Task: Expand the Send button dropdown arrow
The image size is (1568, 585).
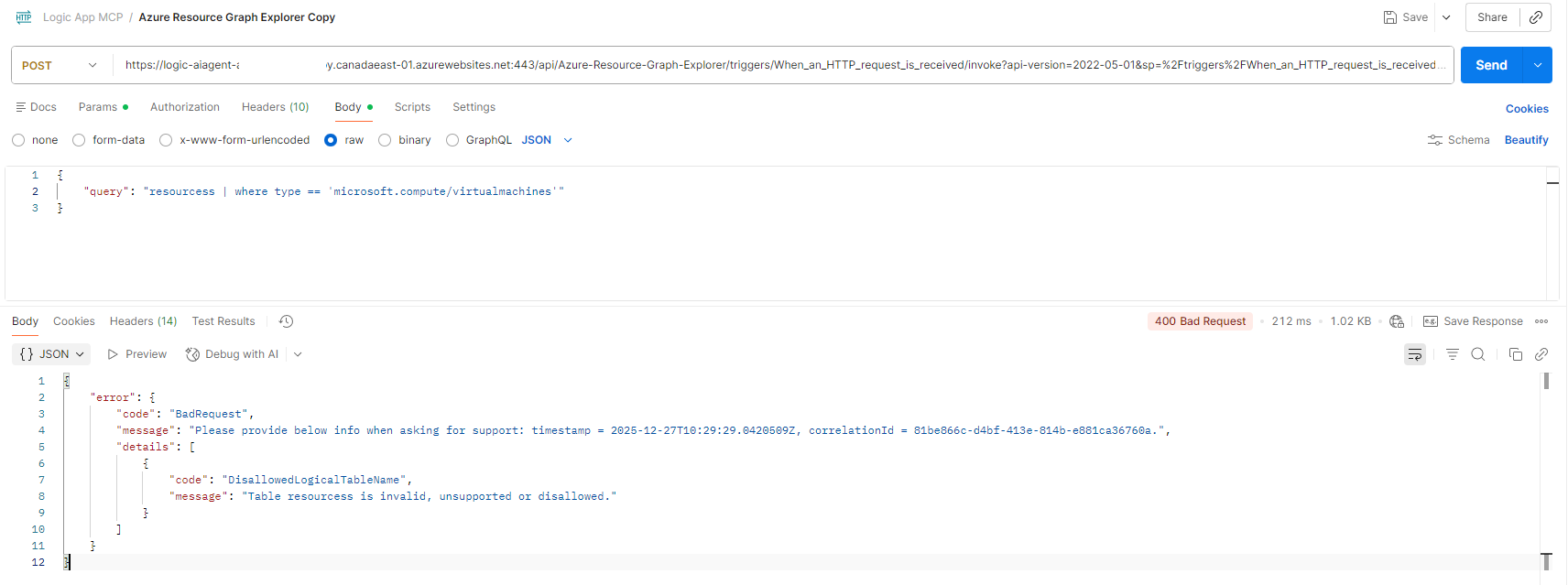Action: click(1537, 65)
